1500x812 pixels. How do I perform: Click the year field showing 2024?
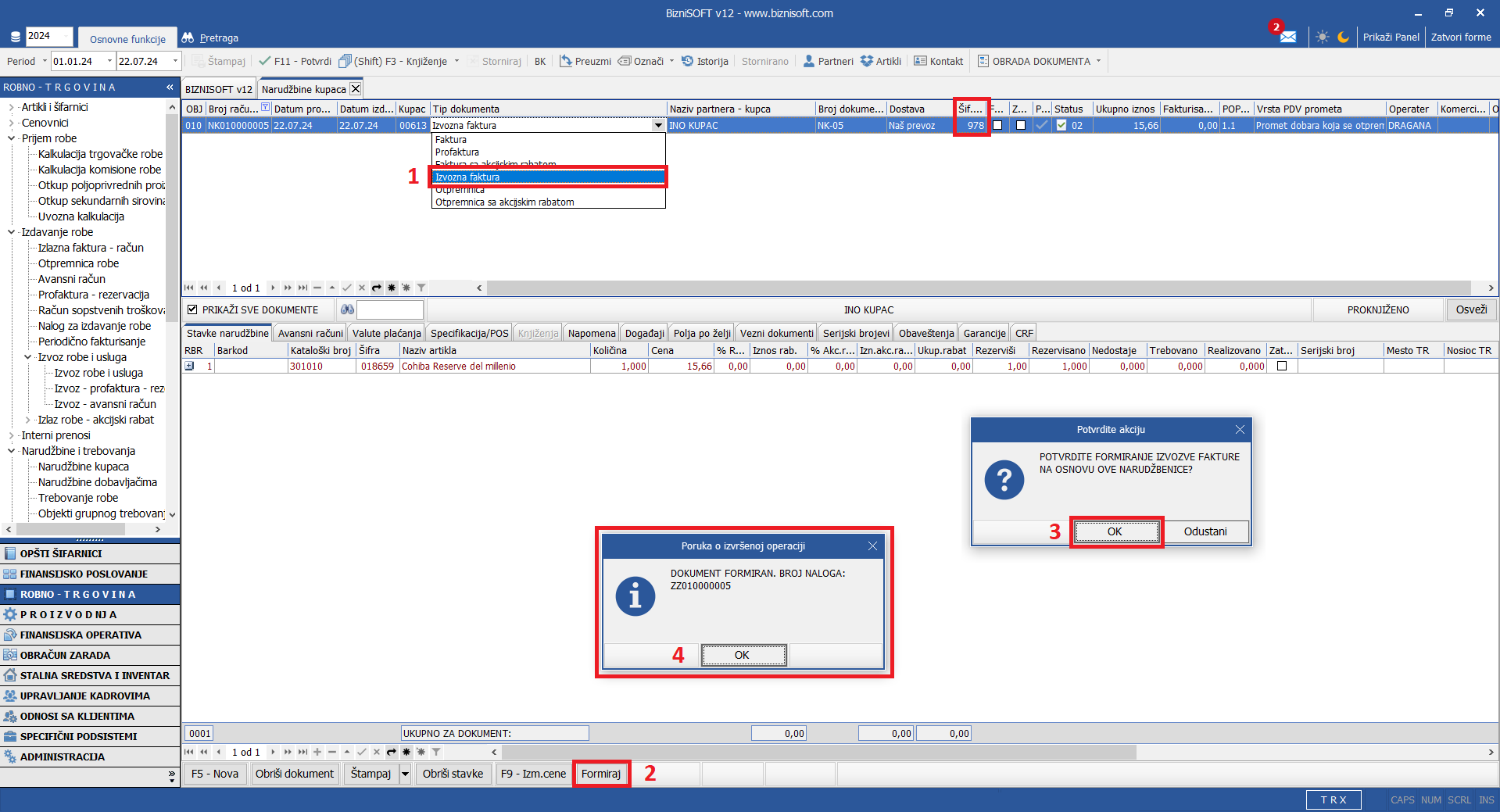[48, 36]
